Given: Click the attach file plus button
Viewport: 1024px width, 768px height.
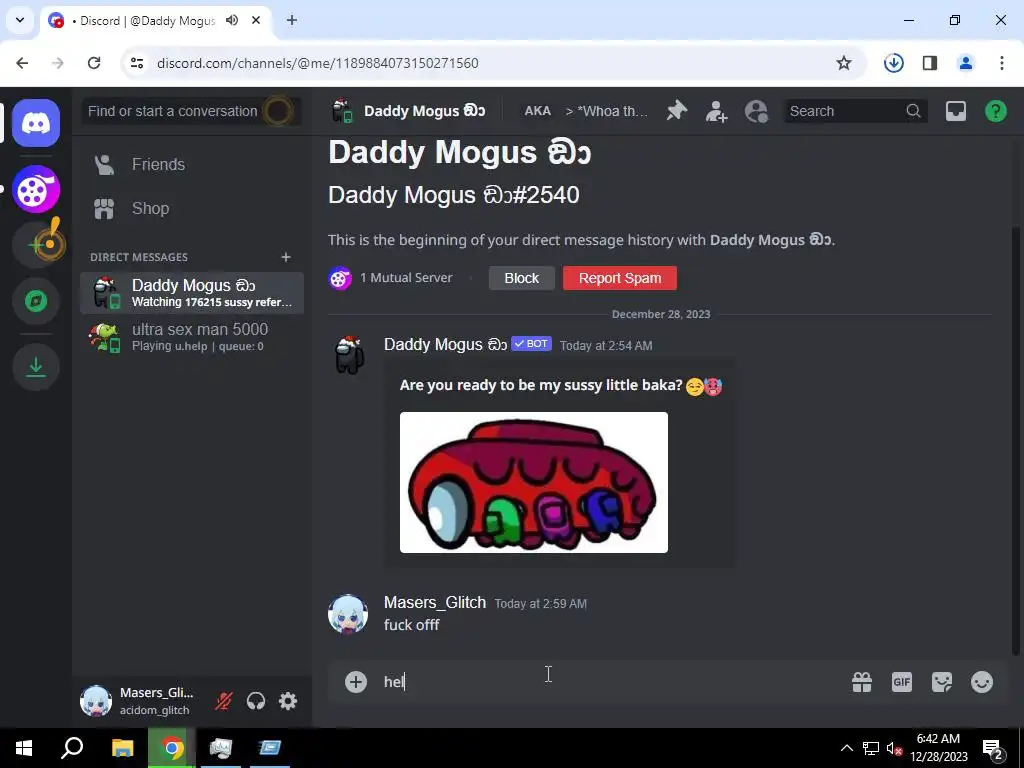Looking at the screenshot, I should [356, 682].
